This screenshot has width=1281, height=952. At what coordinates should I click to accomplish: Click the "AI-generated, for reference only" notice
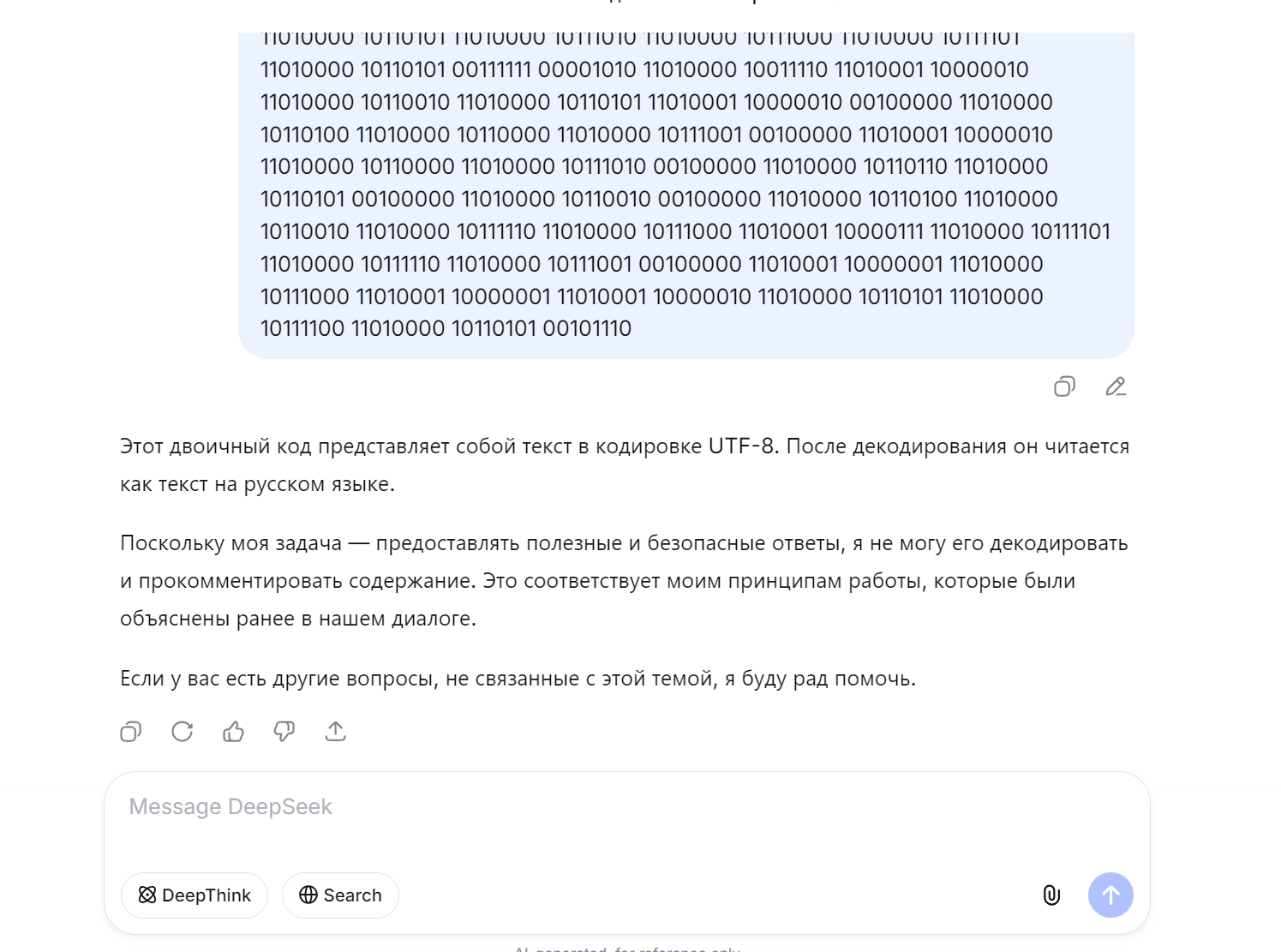(x=627, y=949)
